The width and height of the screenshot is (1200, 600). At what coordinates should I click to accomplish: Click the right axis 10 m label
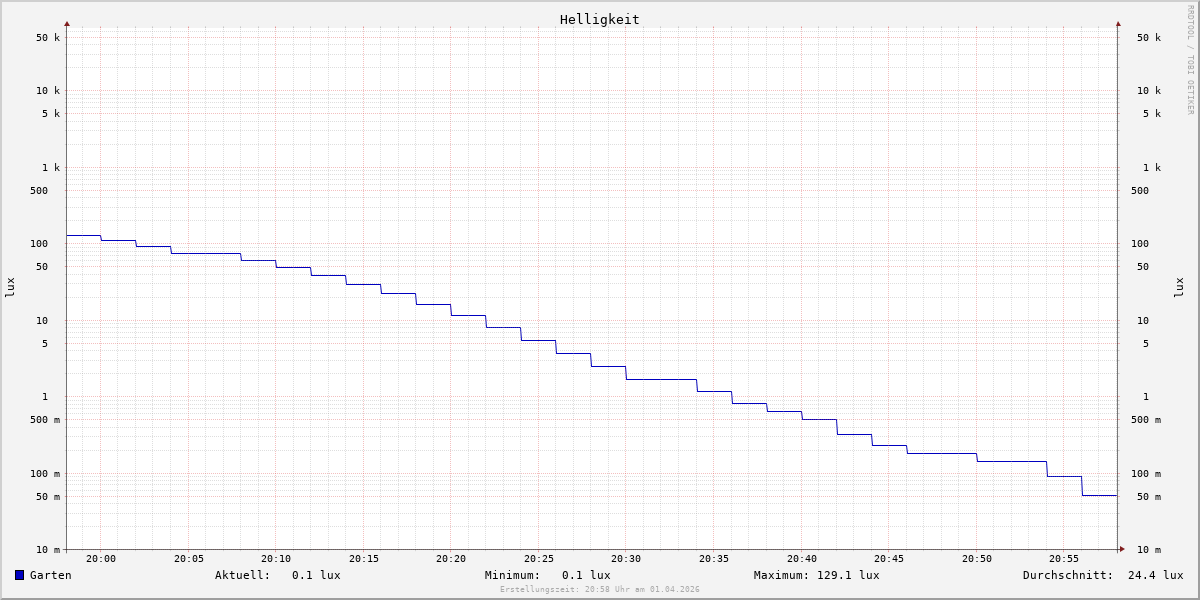tap(1148, 550)
